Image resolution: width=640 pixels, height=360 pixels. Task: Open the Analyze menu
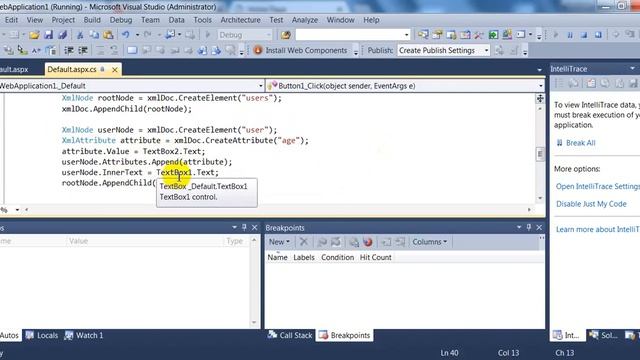point(304,20)
